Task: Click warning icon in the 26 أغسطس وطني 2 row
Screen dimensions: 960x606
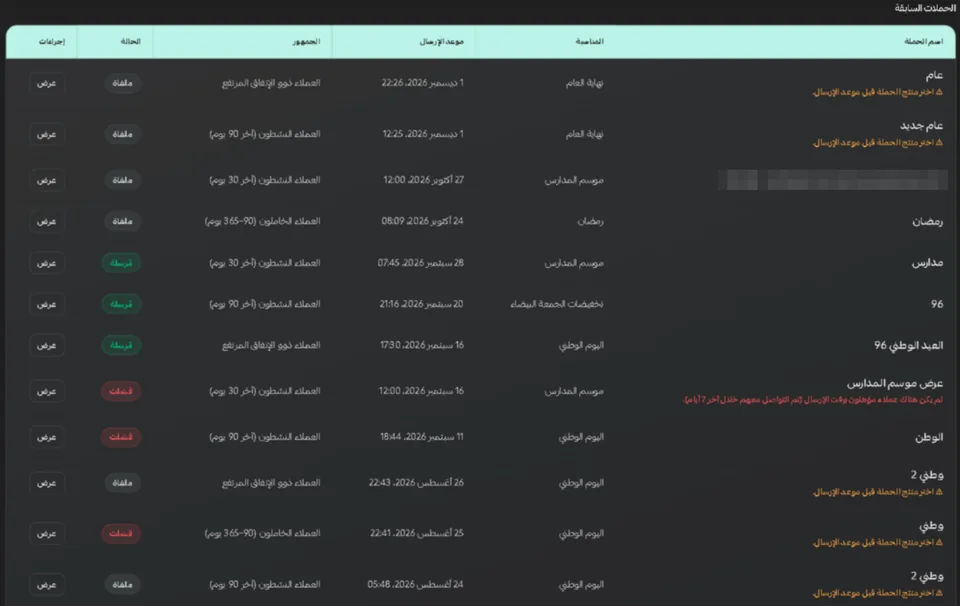Action: (x=939, y=492)
